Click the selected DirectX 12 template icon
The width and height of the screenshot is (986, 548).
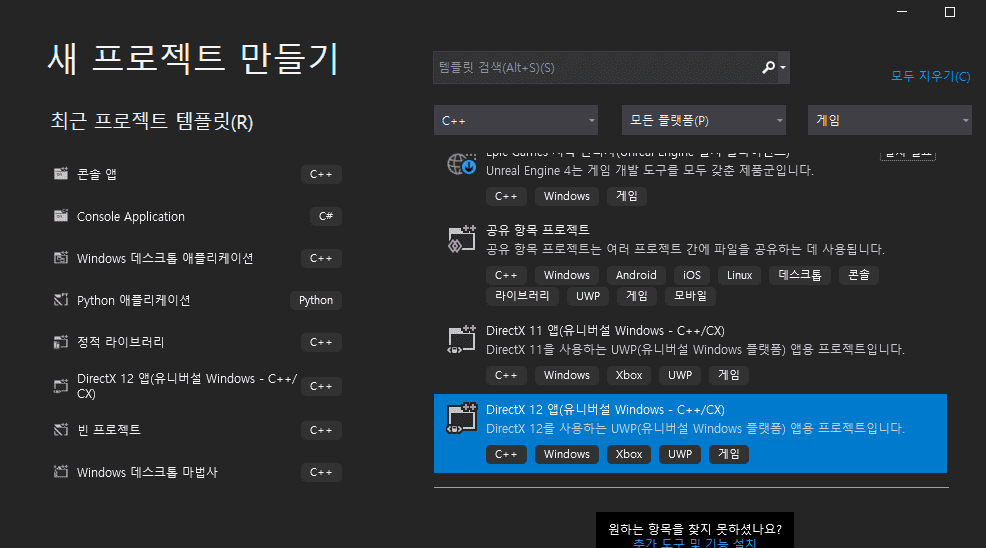coord(462,418)
